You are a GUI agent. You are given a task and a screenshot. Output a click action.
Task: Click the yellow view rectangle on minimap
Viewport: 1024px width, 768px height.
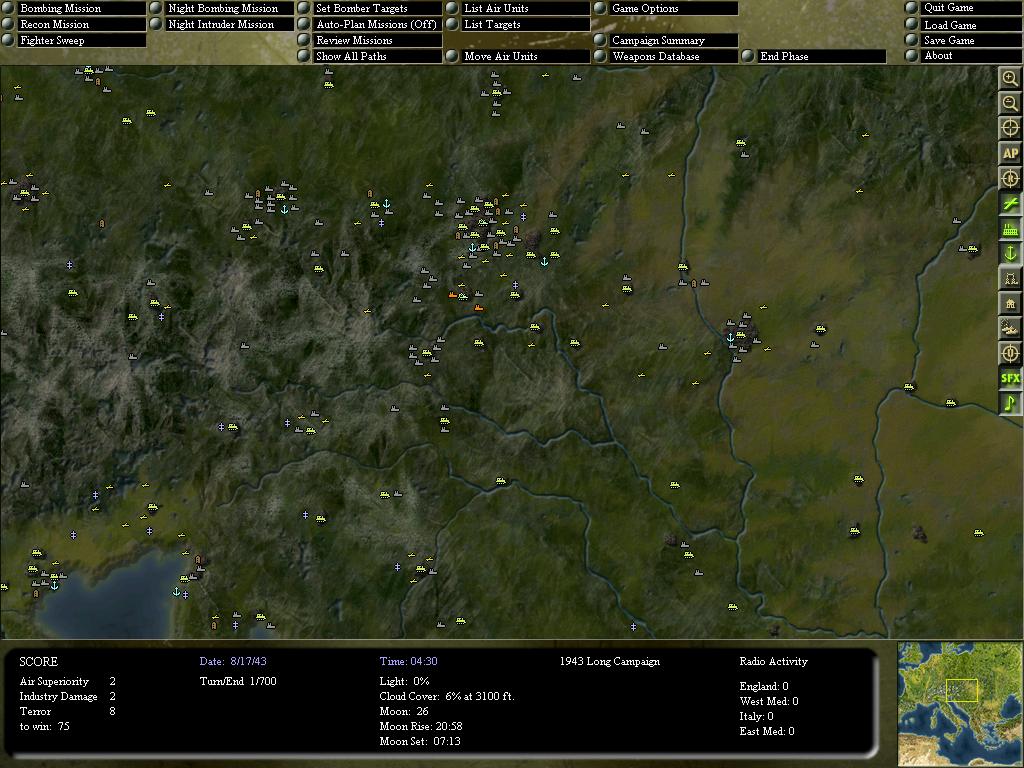961,690
